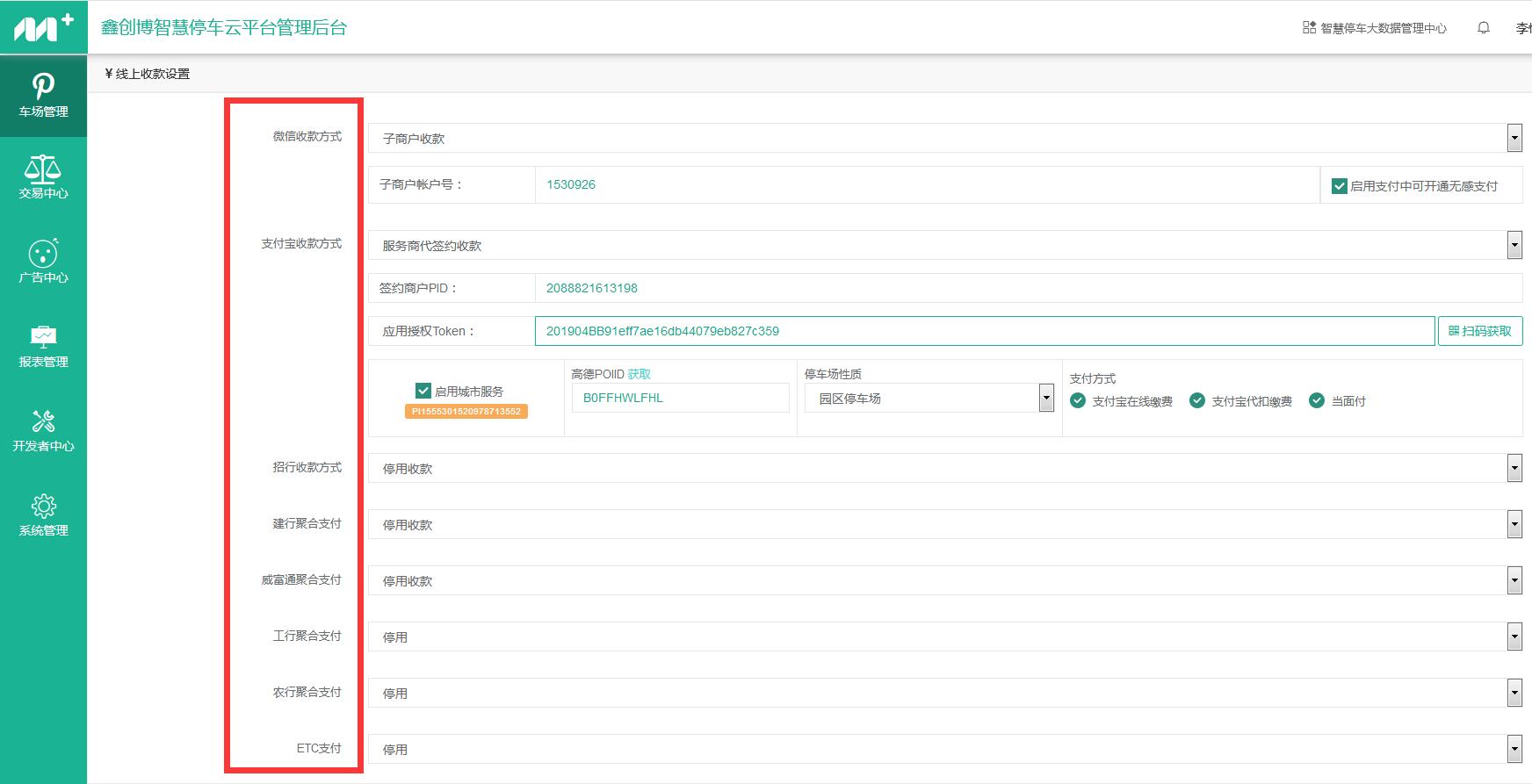Expand the 微信收款方式 dropdown
This screenshot has width=1532, height=784.
point(1514,138)
